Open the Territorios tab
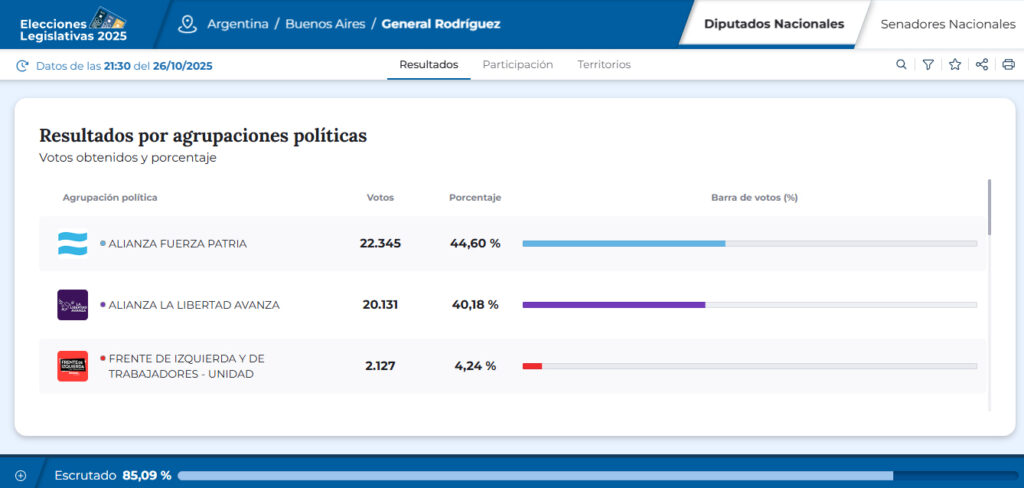This screenshot has width=1024, height=488. point(604,65)
